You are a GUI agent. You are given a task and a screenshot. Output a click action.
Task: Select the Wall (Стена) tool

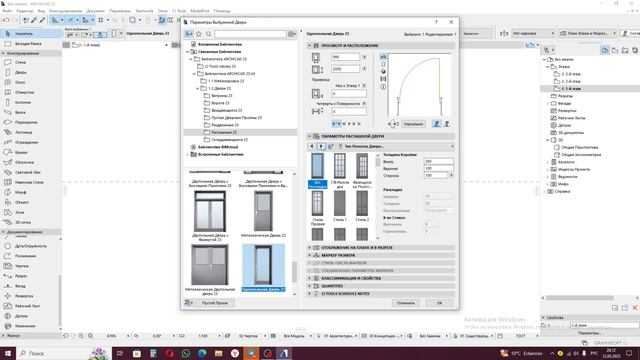pos(31,62)
